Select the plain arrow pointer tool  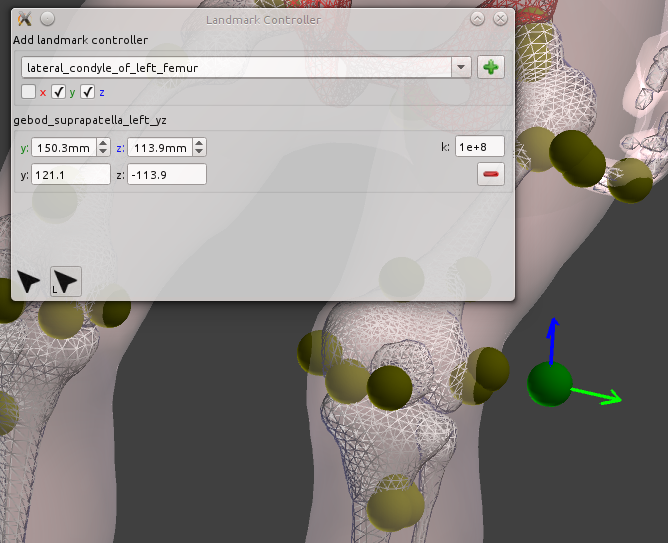pyautogui.click(x=29, y=282)
